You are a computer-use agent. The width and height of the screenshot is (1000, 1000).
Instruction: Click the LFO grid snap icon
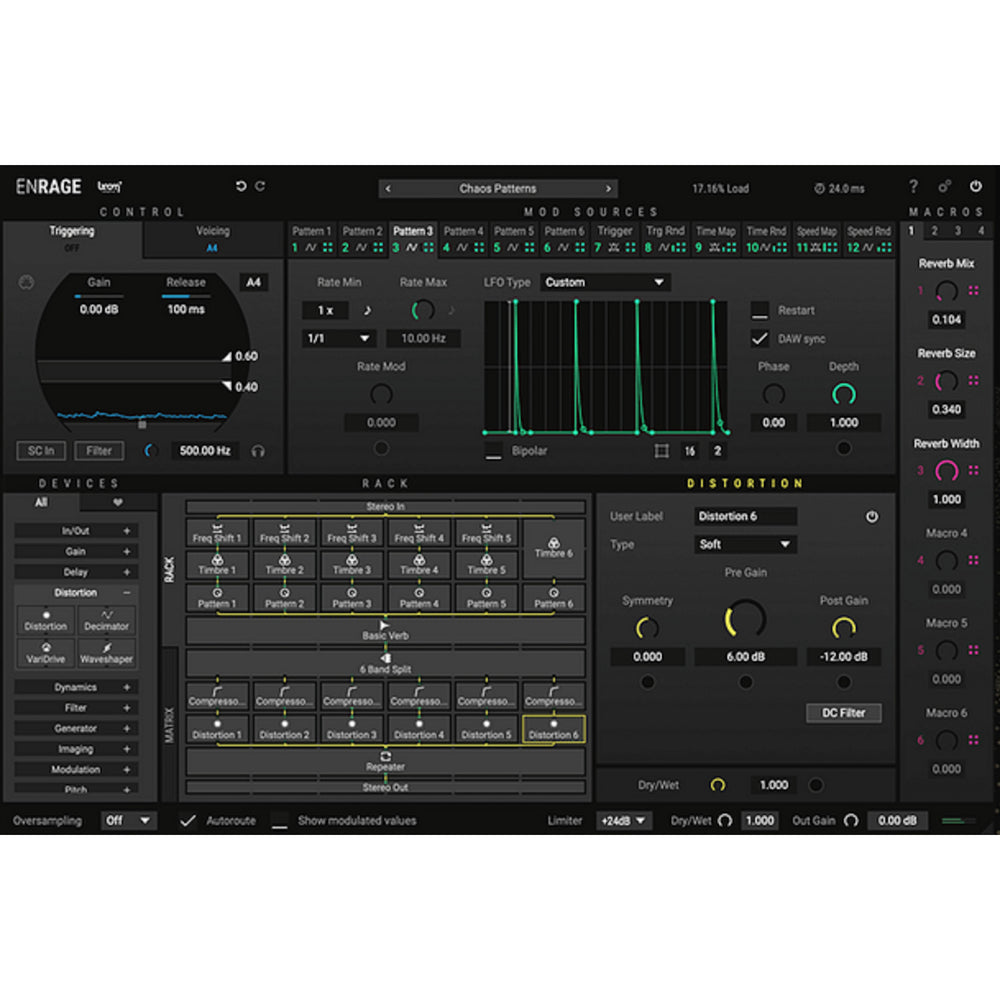(662, 451)
